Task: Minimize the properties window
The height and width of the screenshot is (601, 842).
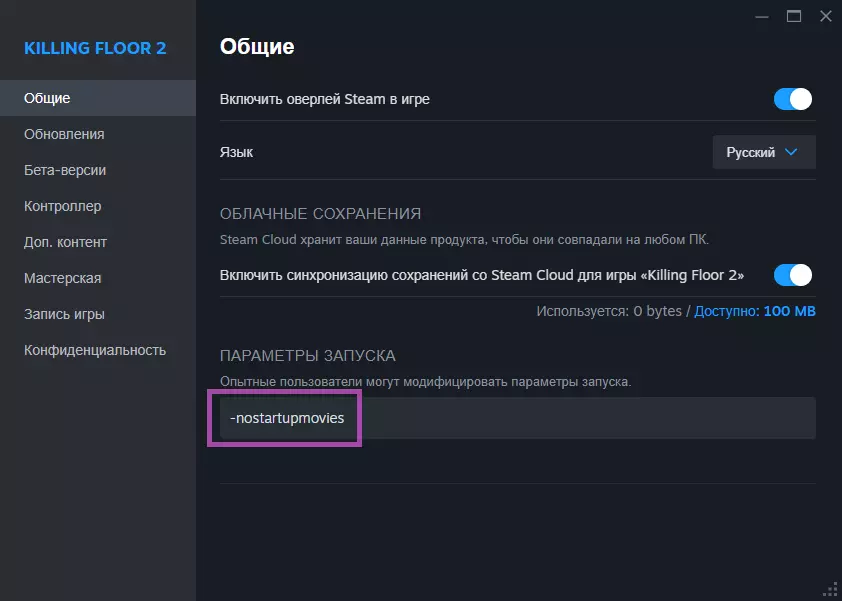Action: pos(764,15)
